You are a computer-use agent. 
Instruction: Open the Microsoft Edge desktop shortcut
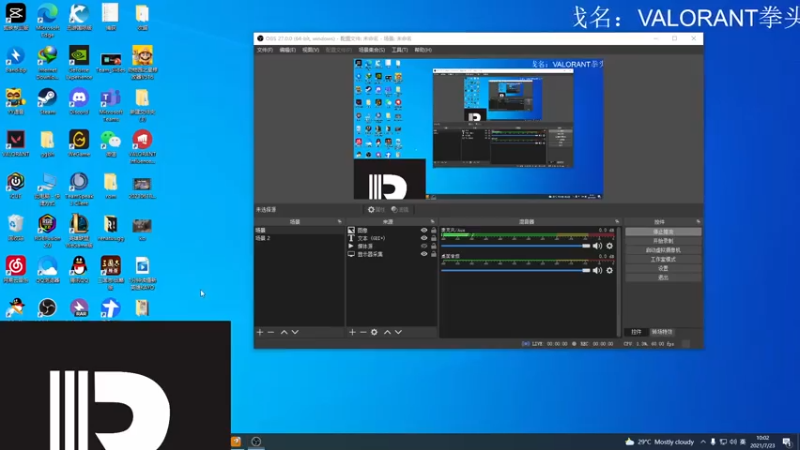[x=47, y=21]
